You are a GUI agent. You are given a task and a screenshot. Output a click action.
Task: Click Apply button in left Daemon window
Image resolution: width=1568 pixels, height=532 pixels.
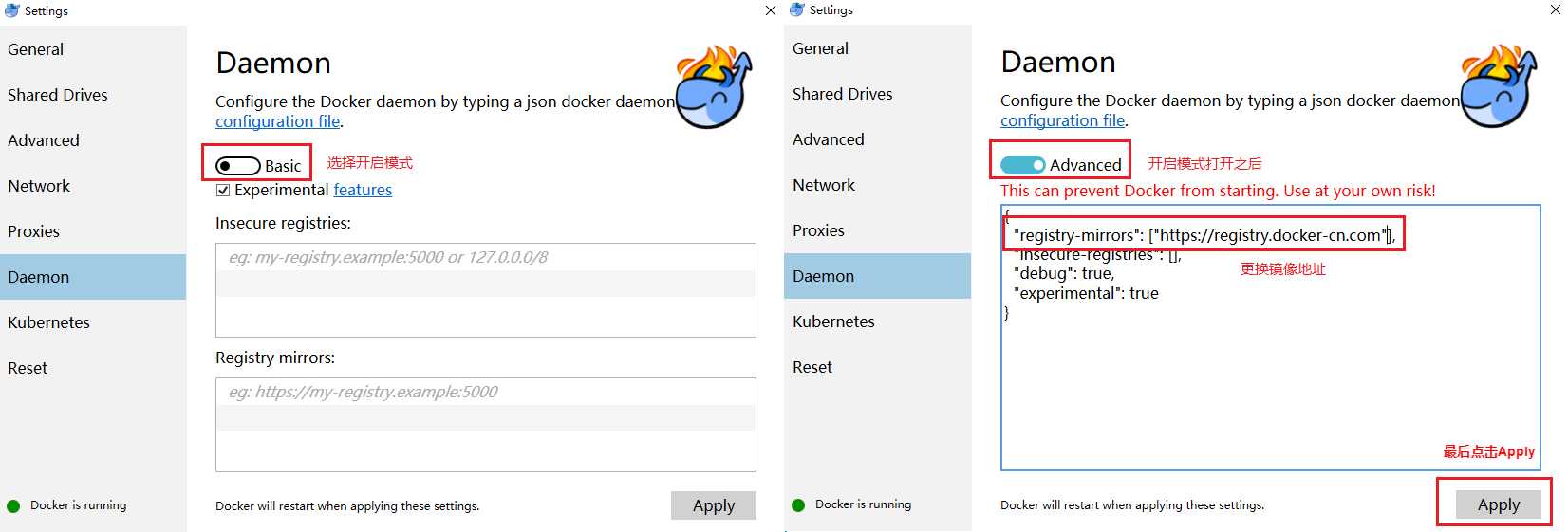[x=714, y=505]
